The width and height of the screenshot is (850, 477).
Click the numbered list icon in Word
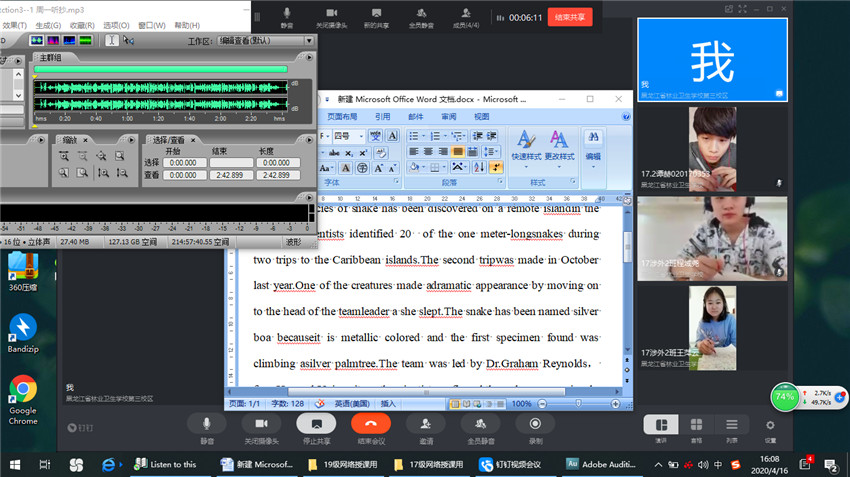[436, 136]
